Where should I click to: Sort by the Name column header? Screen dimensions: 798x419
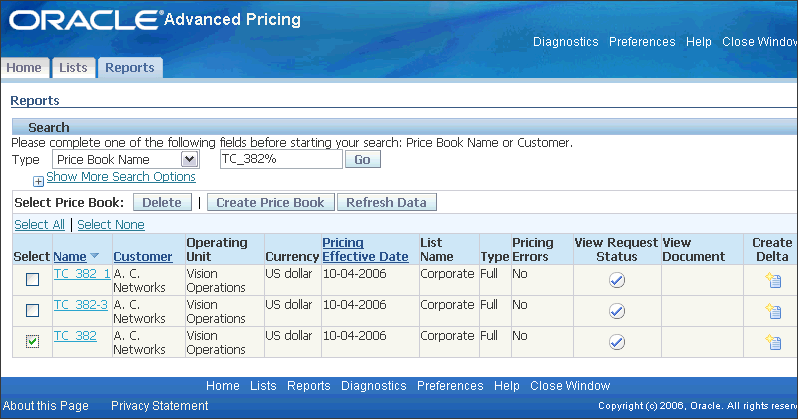tap(70, 257)
